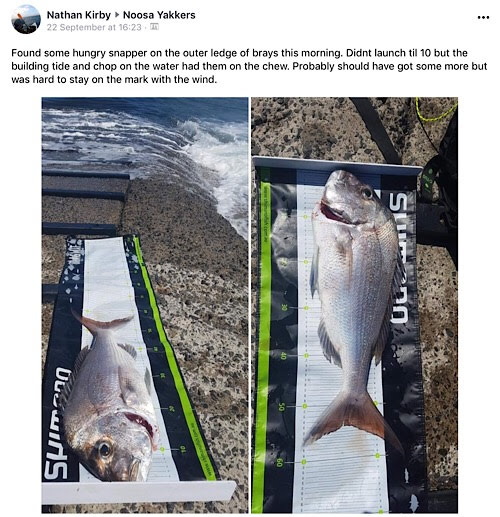Click the yellow rope in right photo corner
This screenshot has height=517, width=500.
click(x=436, y=112)
